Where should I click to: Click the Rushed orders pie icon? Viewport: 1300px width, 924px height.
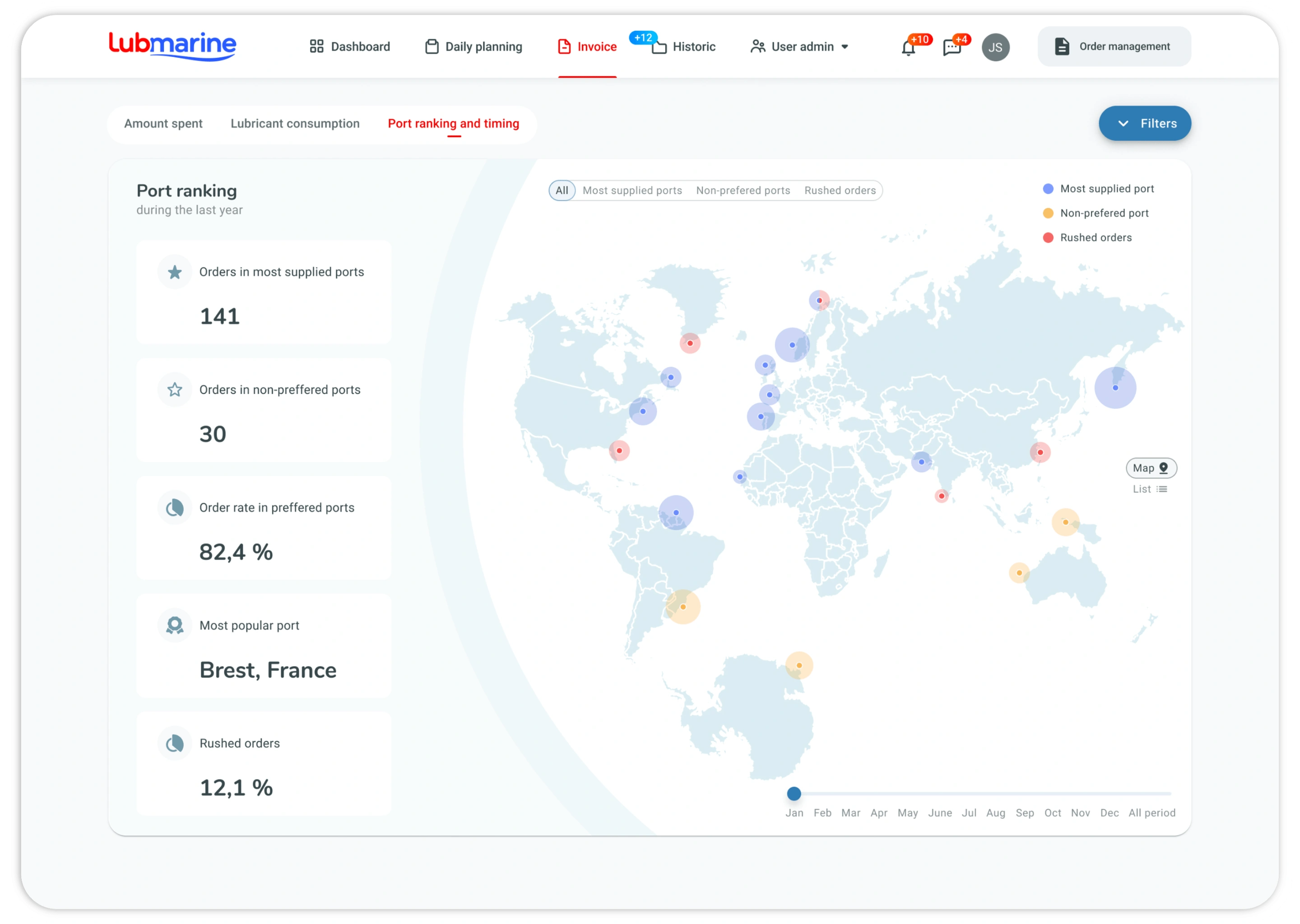[x=175, y=743]
